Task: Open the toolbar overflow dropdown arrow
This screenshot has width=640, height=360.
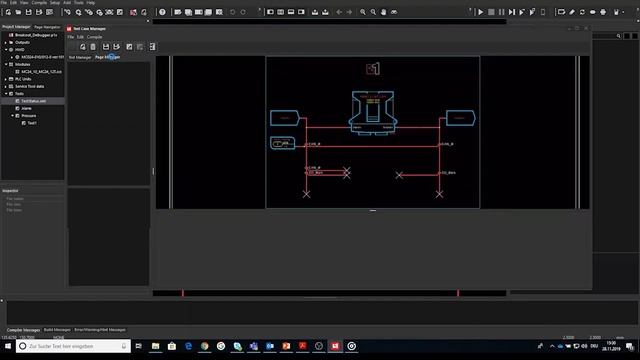Action: (623, 12)
